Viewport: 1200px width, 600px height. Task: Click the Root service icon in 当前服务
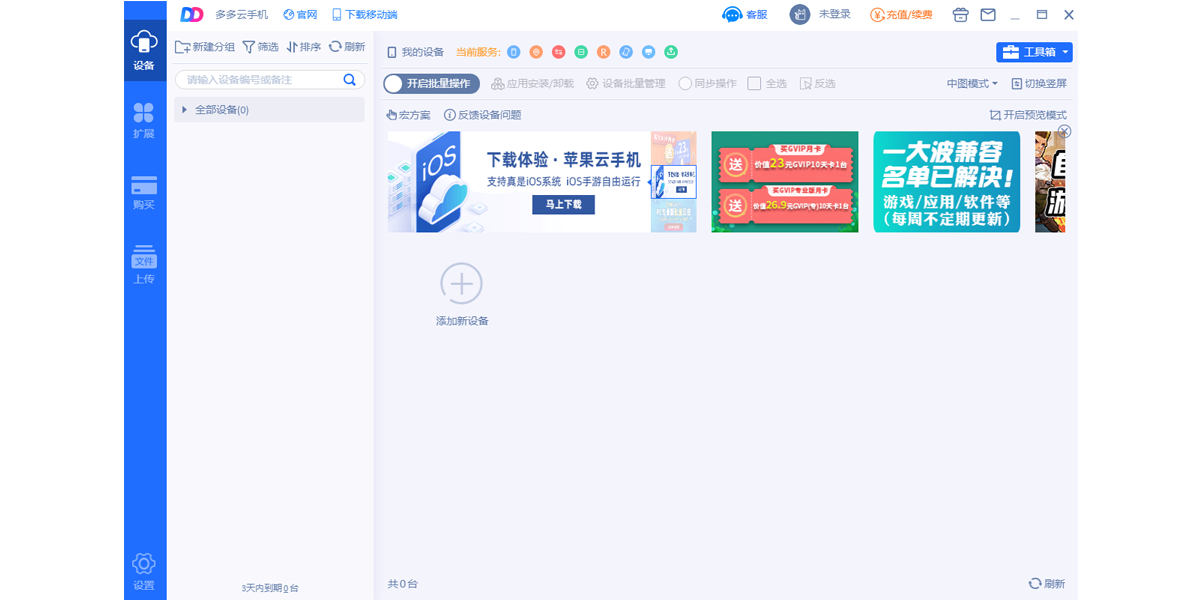(602, 51)
